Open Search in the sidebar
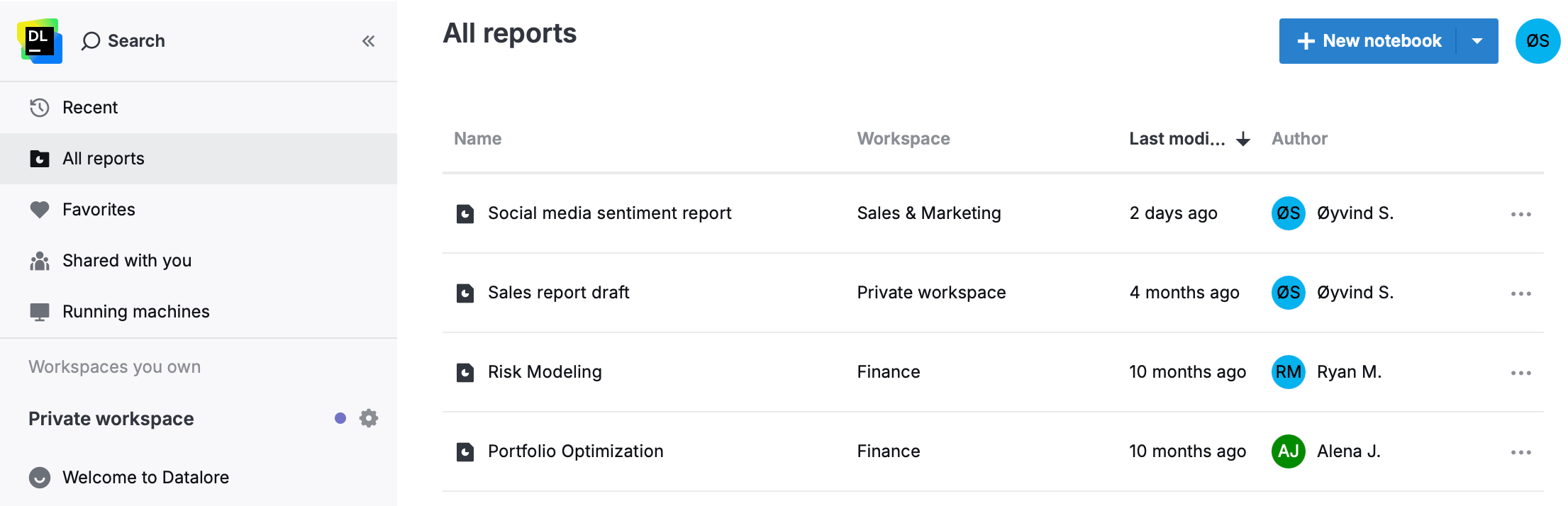Image resolution: width=1568 pixels, height=506 pixels. click(123, 41)
